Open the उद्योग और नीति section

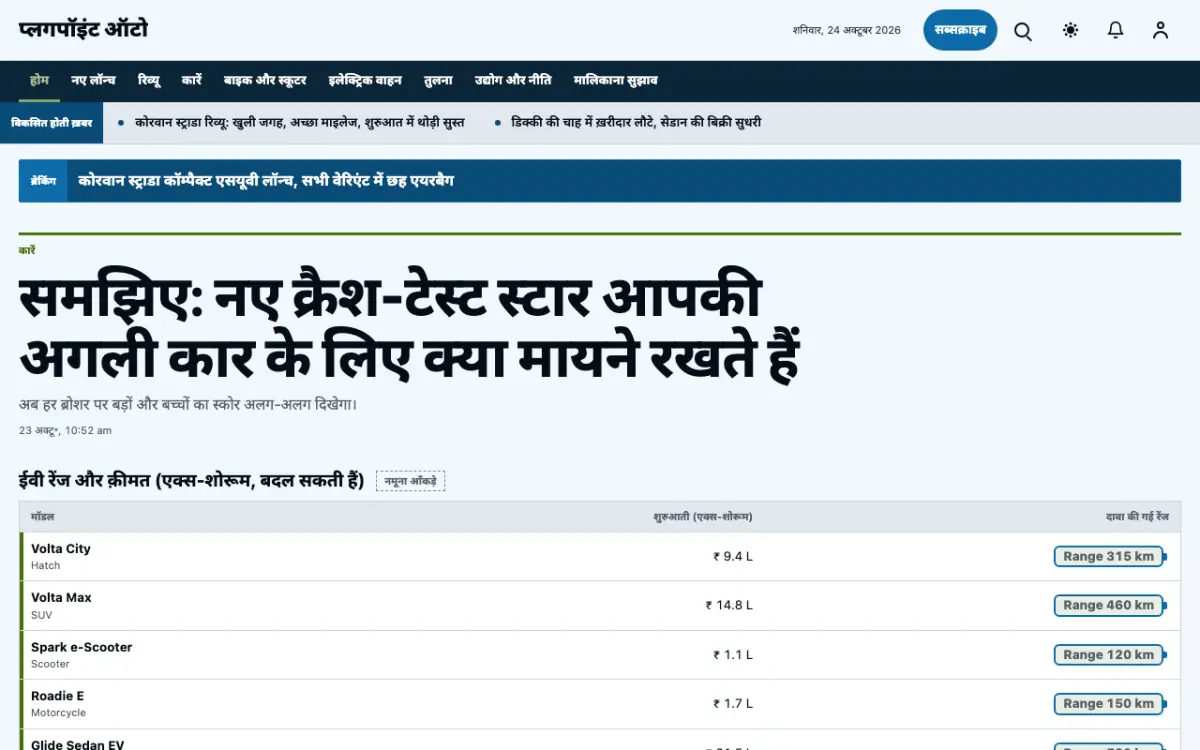[x=513, y=80]
